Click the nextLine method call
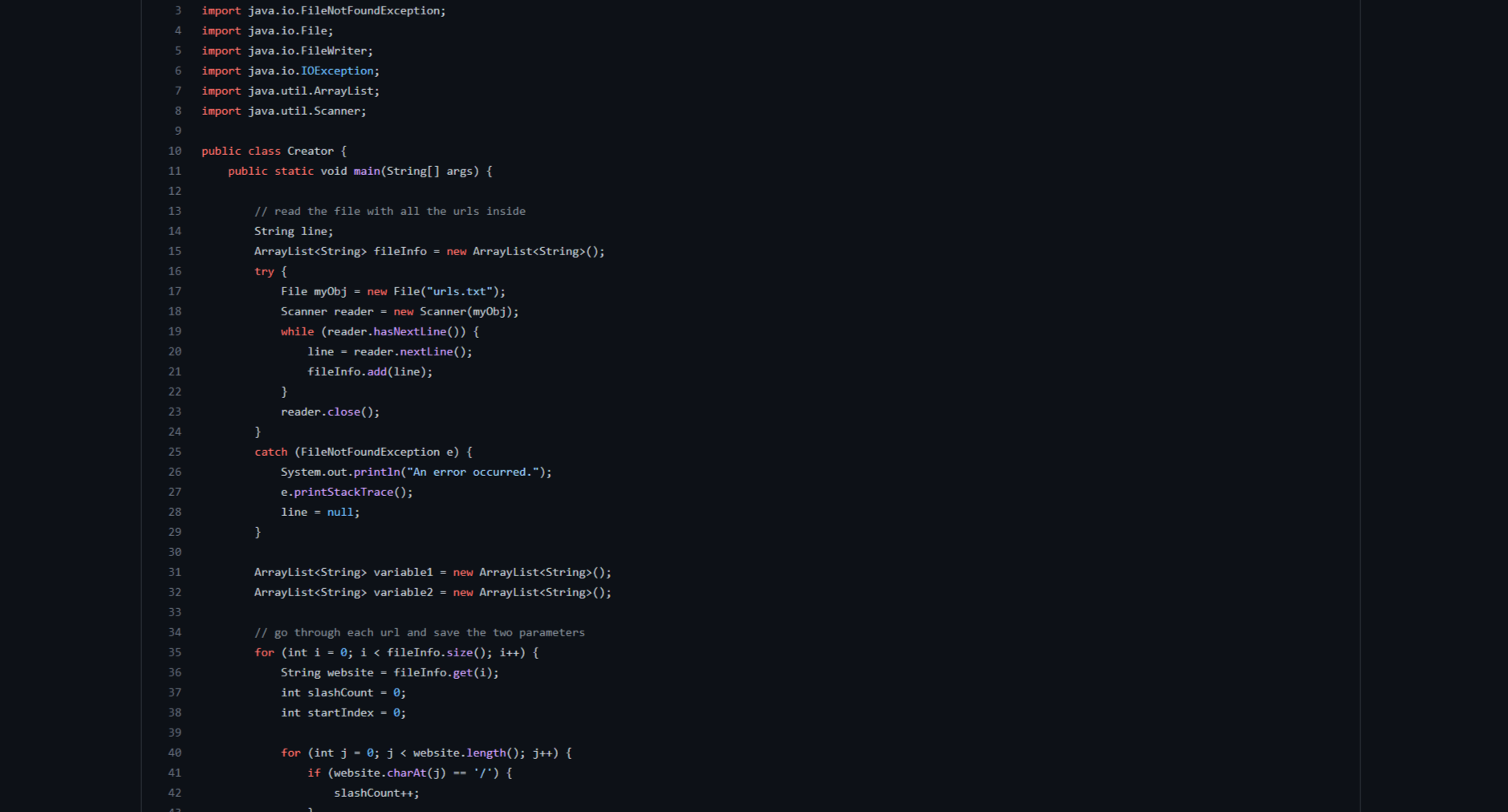Viewport: 1508px width, 812px height. (426, 351)
